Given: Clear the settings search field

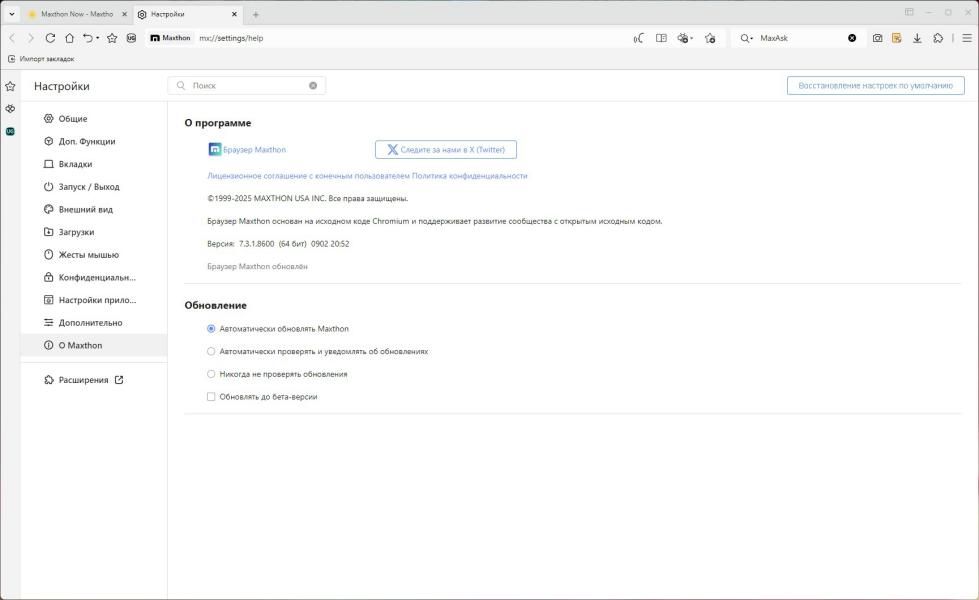Looking at the screenshot, I should [313, 86].
